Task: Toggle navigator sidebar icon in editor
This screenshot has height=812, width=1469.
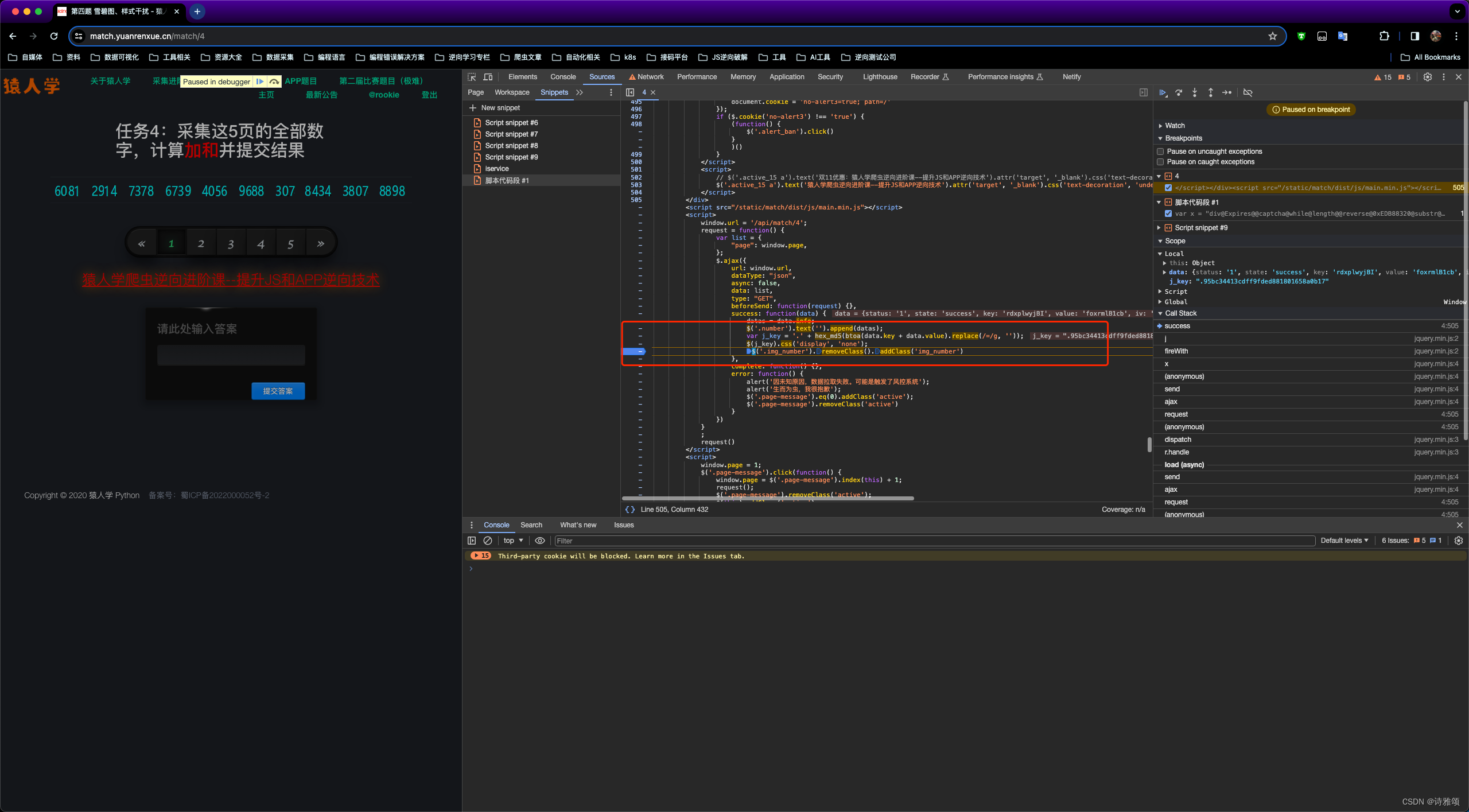Action: [x=630, y=92]
